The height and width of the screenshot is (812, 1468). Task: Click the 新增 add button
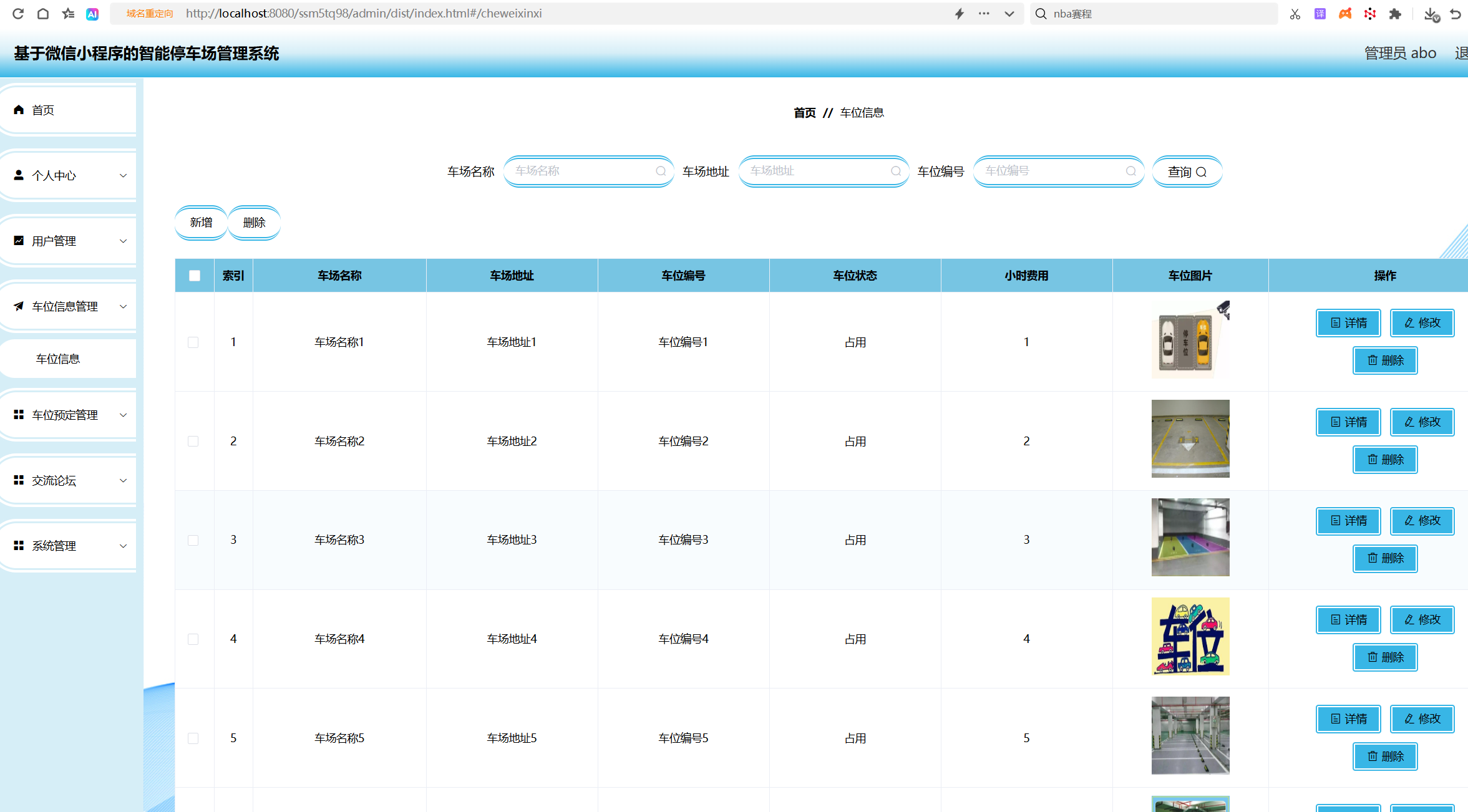201,223
